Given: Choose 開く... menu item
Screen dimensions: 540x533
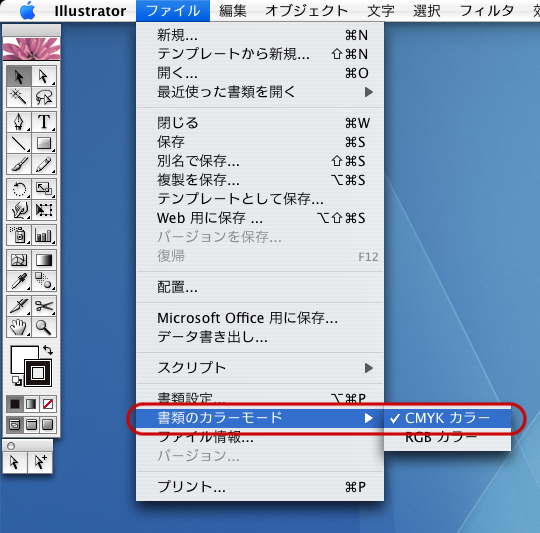Looking at the screenshot, I should [260, 73].
